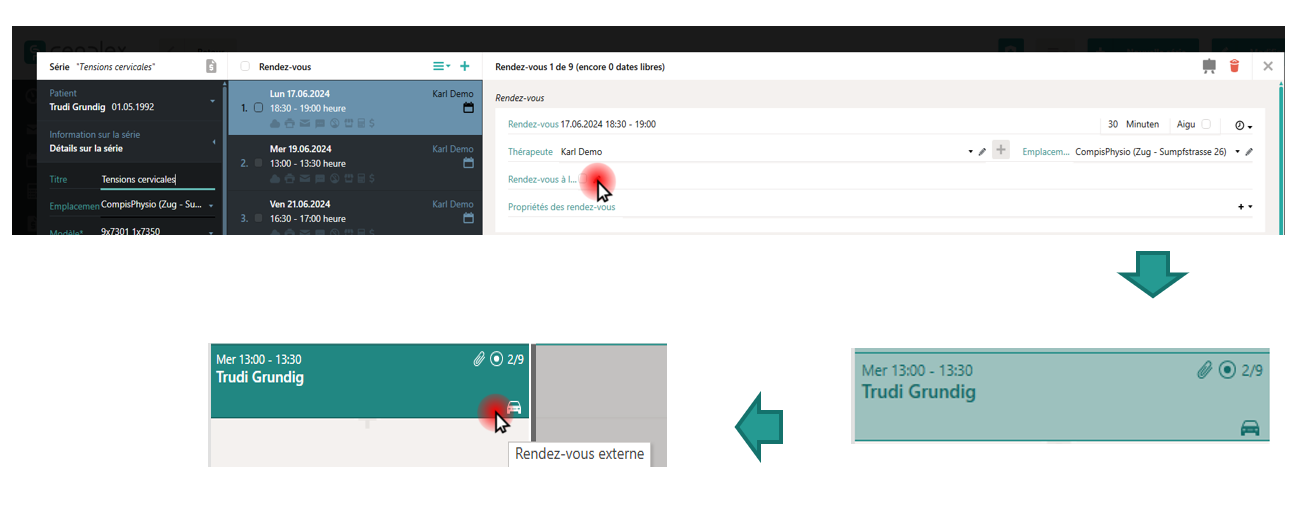Open the list menu dropdown beside plus icon

440,66
